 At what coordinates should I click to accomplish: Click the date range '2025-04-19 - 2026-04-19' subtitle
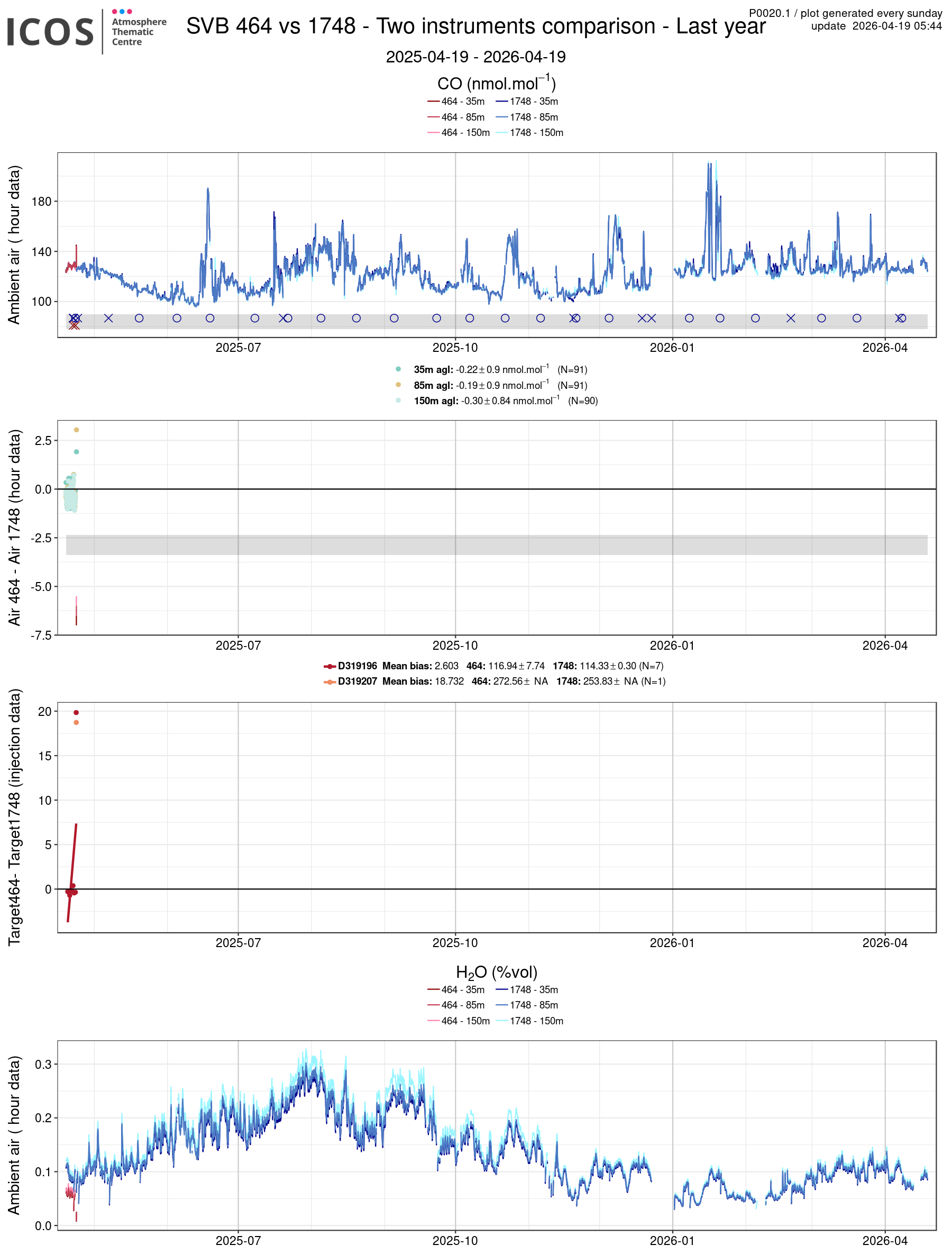coord(475,57)
